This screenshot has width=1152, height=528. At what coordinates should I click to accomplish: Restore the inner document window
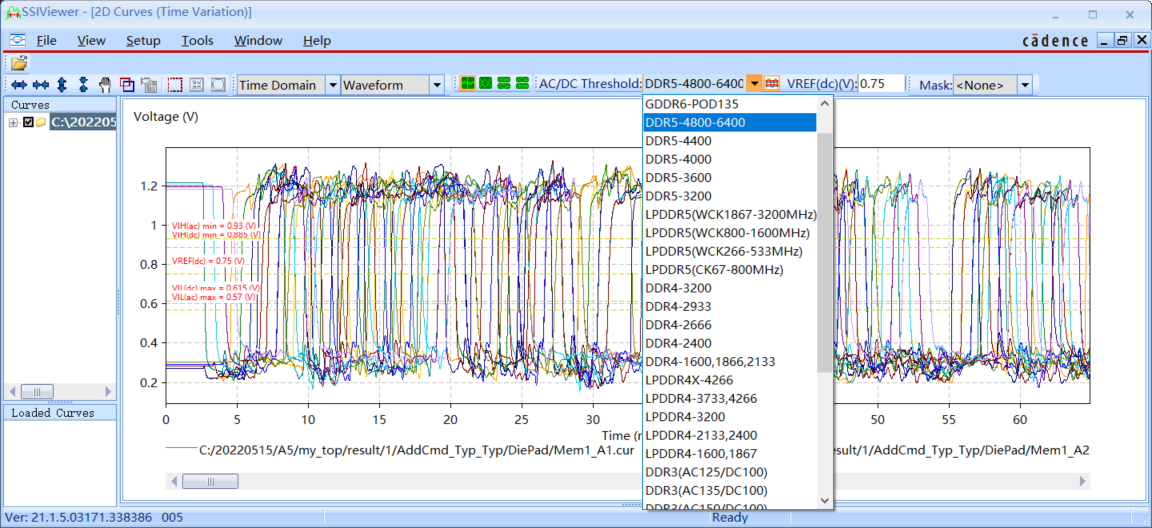pos(1121,41)
